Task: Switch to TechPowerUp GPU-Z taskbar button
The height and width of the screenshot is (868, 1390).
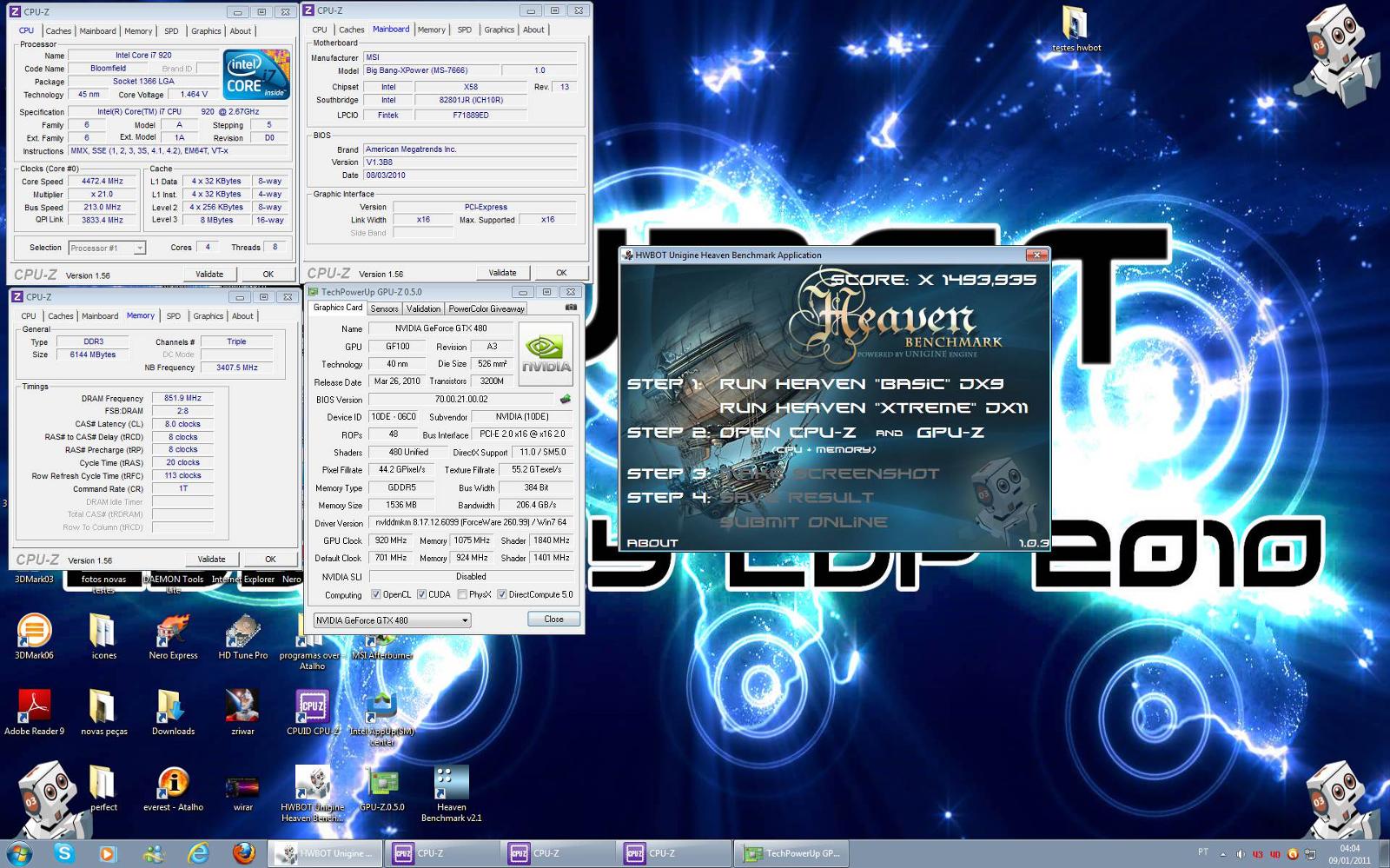Action: pos(791,853)
